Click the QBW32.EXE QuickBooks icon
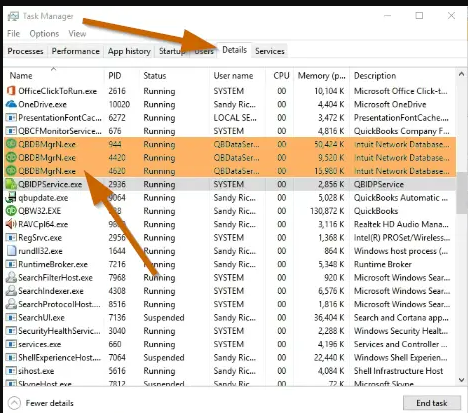The image size is (468, 413). 11,211
